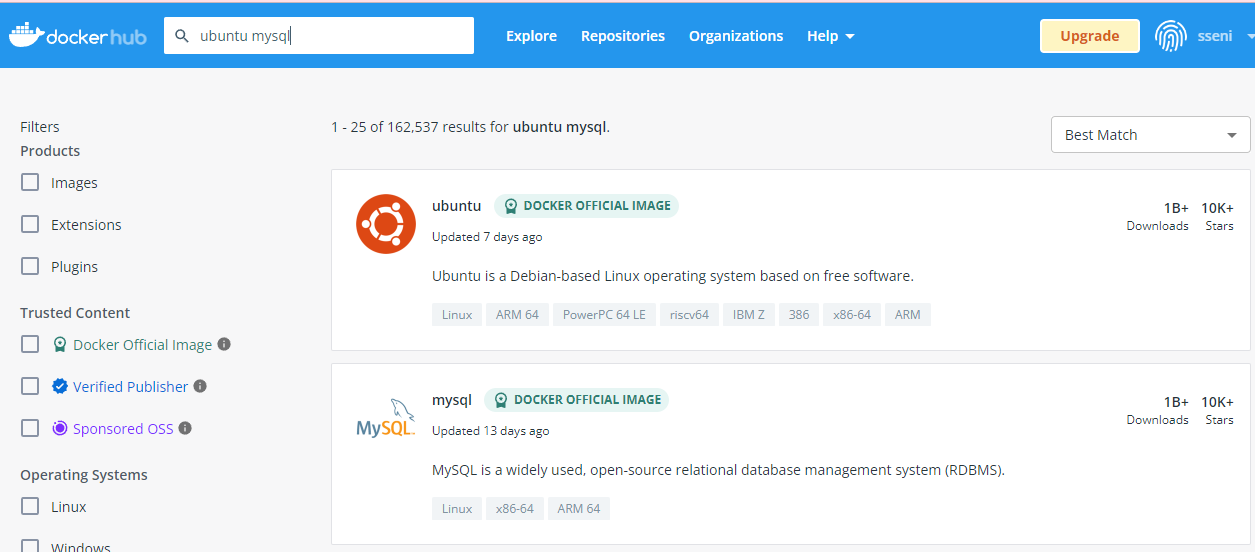Toggle the Sponsored OSS checkbox
Screen dimensions: 1255x552
pos(30,428)
